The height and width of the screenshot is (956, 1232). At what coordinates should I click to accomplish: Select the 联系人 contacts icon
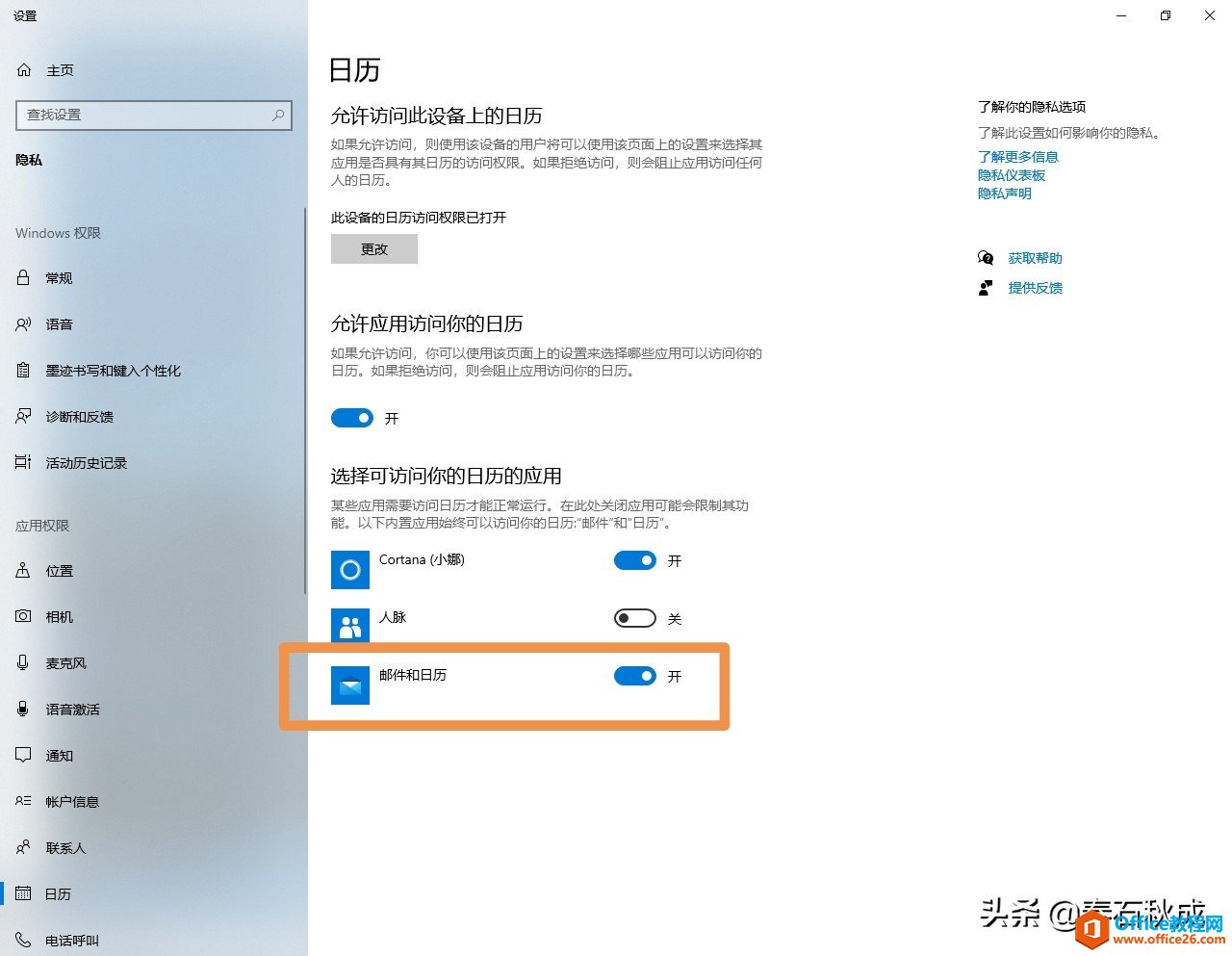pyautogui.click(x=23, y=847)
